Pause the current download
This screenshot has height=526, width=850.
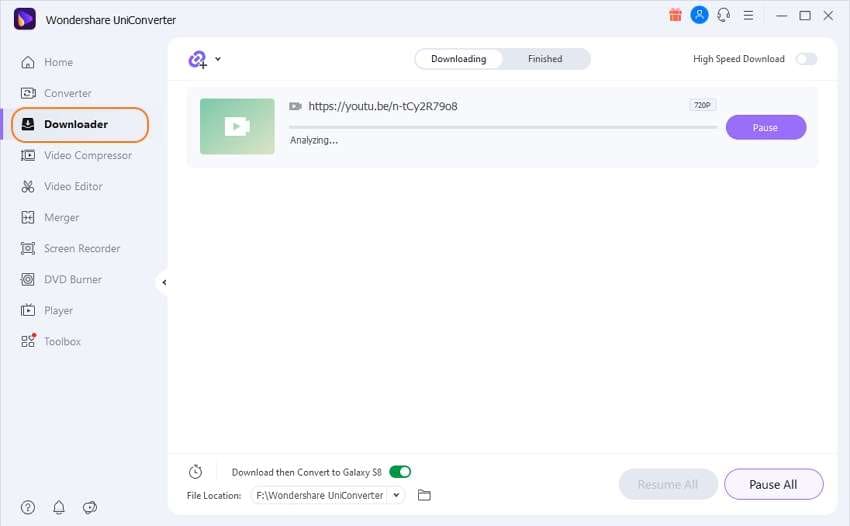point(765,127)
